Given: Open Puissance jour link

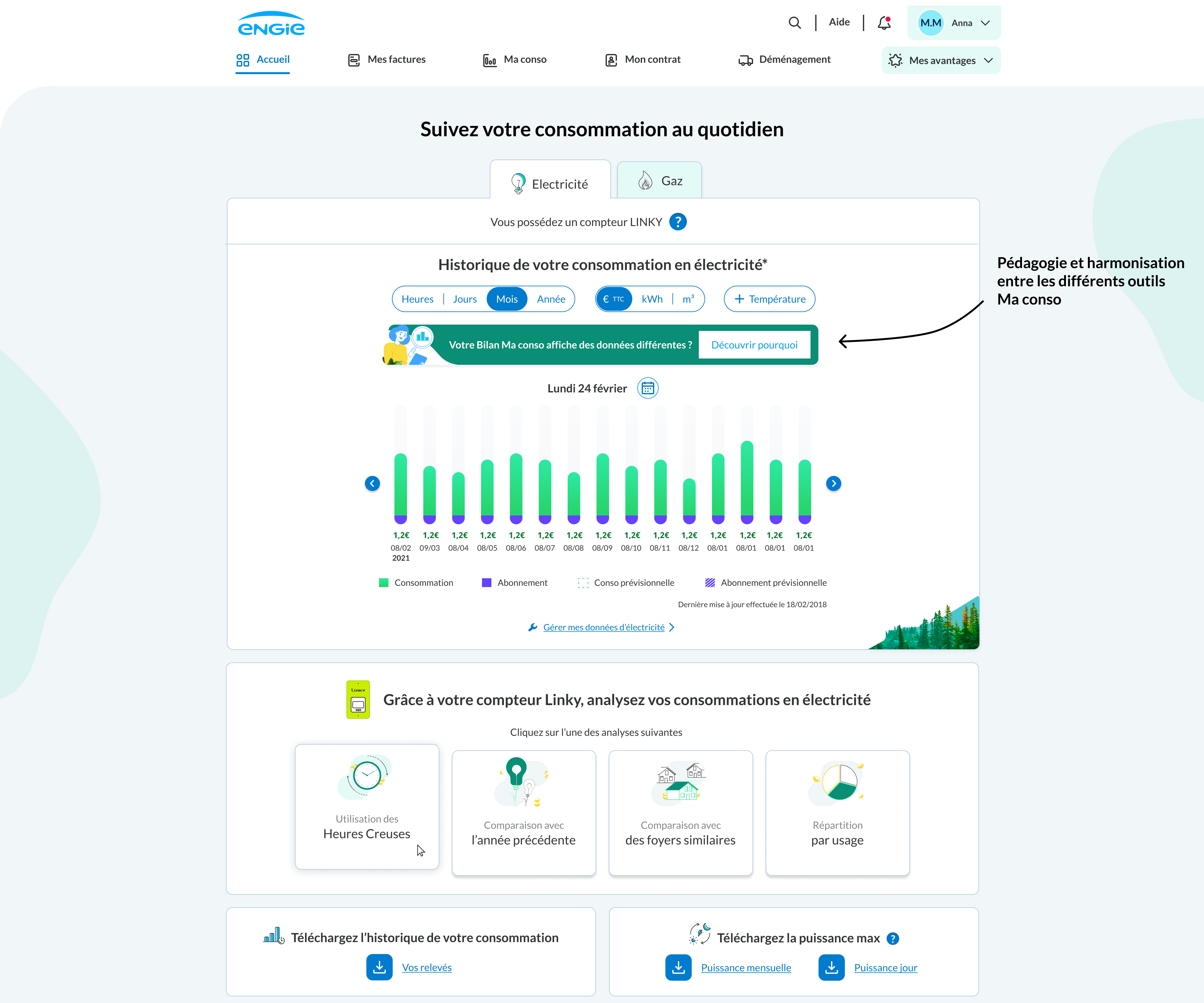Looking at the screenshot, I should click(x=885, y=968).
